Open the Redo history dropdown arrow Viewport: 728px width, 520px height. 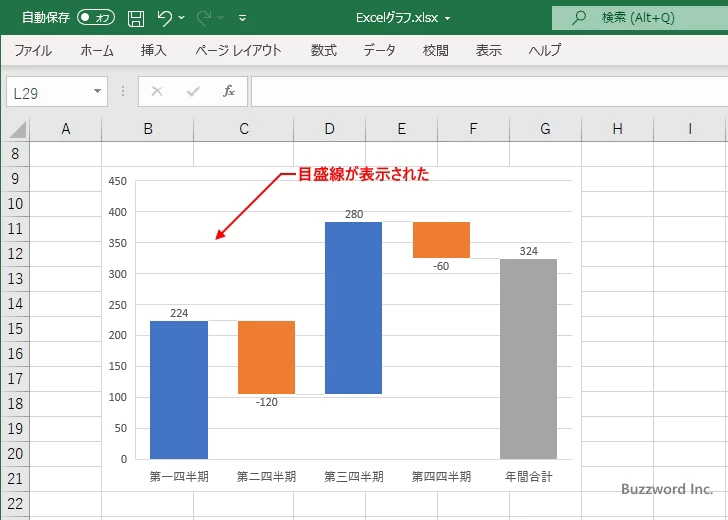221,18
